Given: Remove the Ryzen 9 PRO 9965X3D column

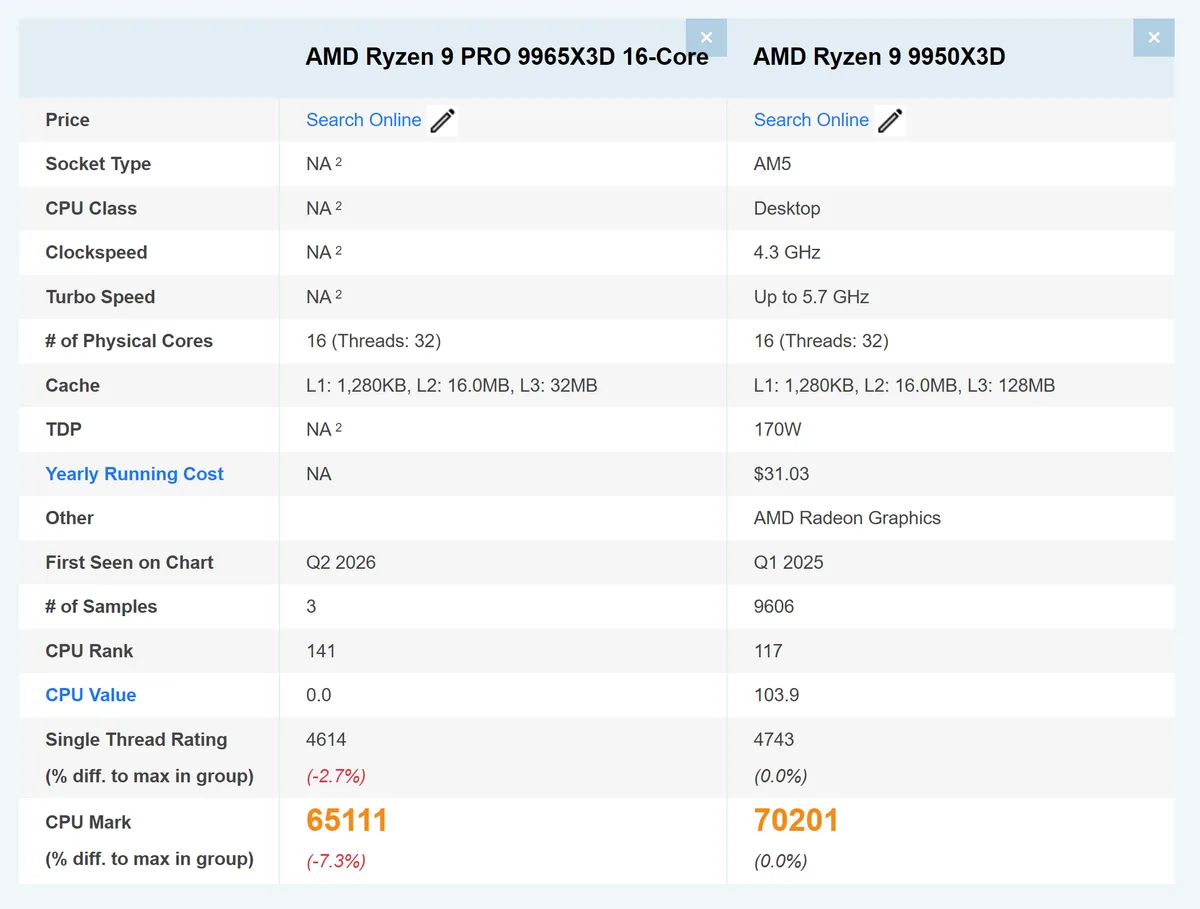Looking at the screenshot, I should point(706,37).
